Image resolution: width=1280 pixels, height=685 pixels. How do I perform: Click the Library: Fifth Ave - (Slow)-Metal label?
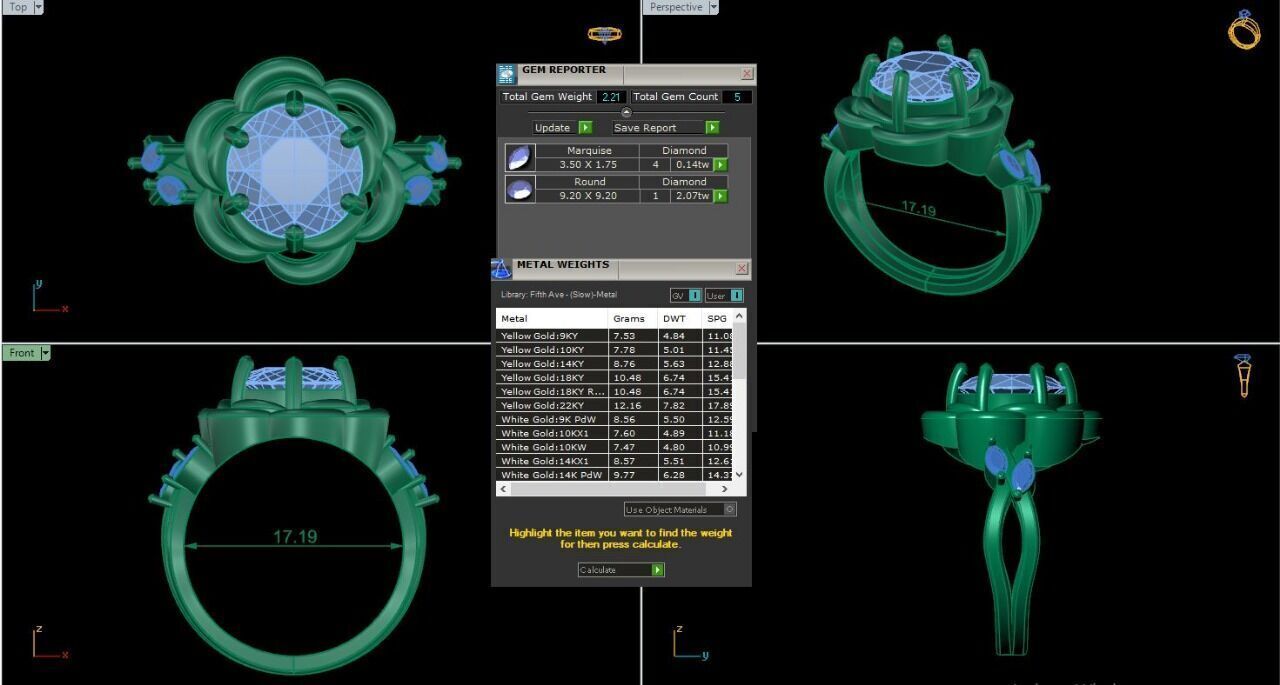[x=559, y=295]
